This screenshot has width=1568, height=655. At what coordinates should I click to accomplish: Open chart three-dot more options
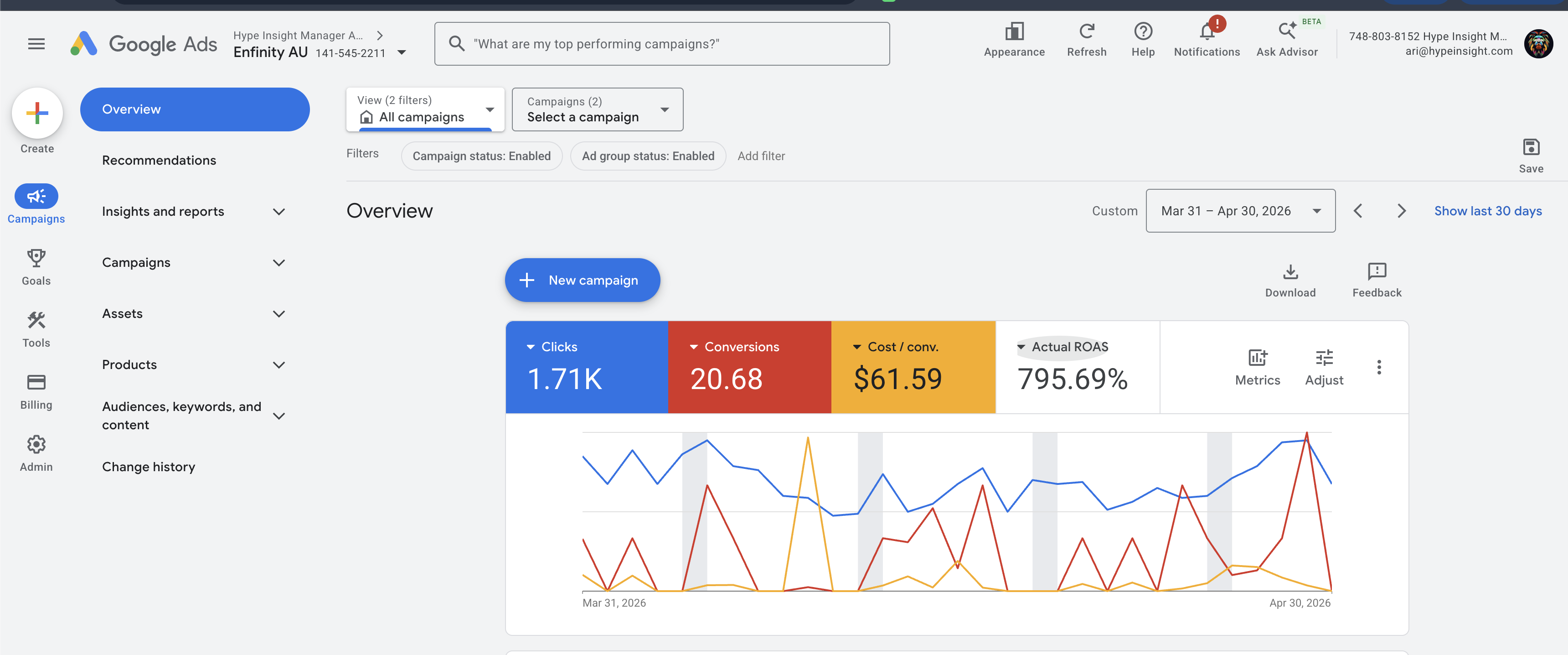click(1379, 367)
